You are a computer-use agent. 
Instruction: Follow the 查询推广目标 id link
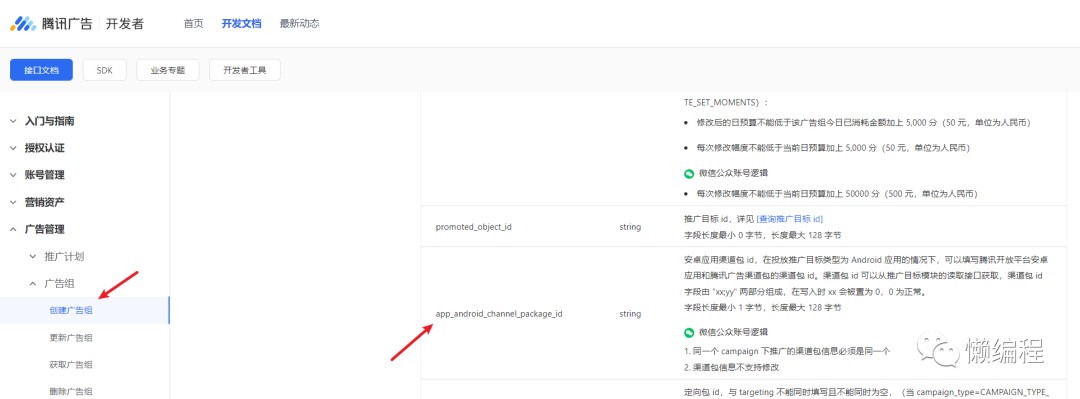pyautogui.click(x=790, y=219)
